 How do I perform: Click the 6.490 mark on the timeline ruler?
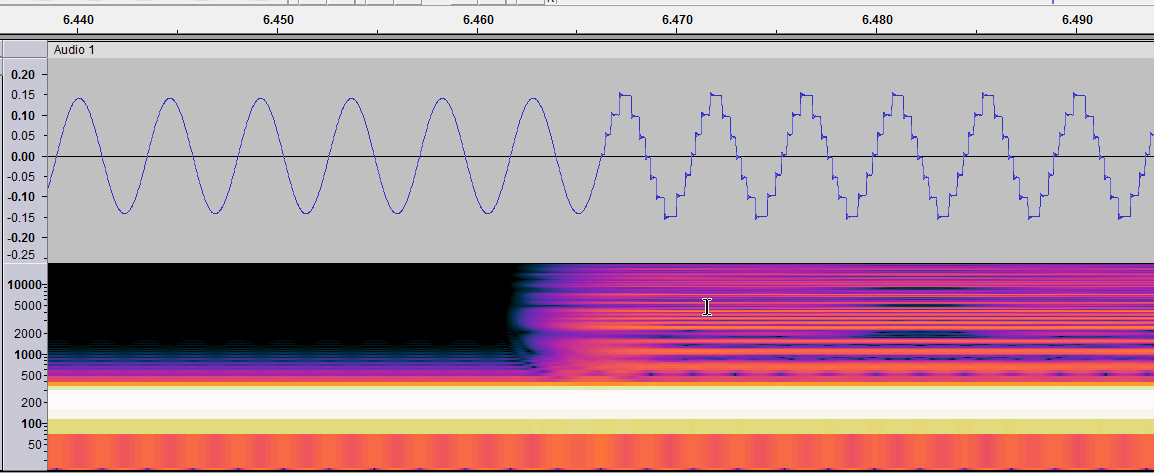coord(1076,20)
